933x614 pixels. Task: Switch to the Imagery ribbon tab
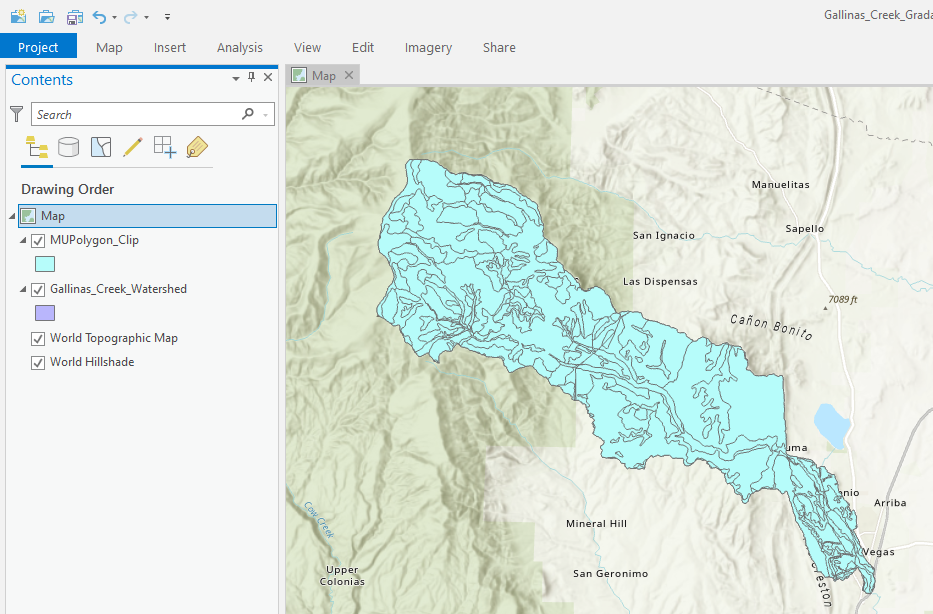[428, 47]
